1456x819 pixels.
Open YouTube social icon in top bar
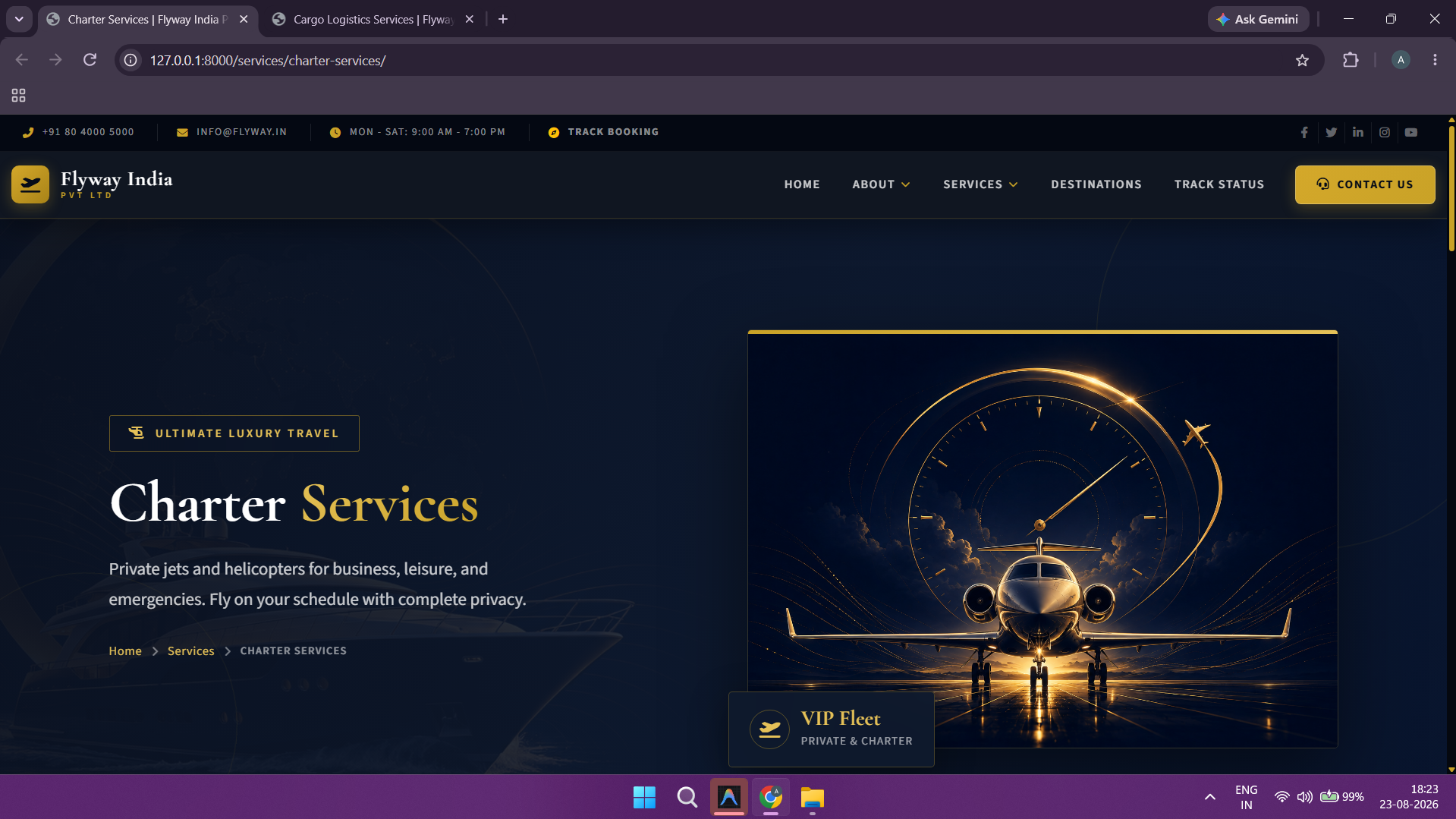1410,132
